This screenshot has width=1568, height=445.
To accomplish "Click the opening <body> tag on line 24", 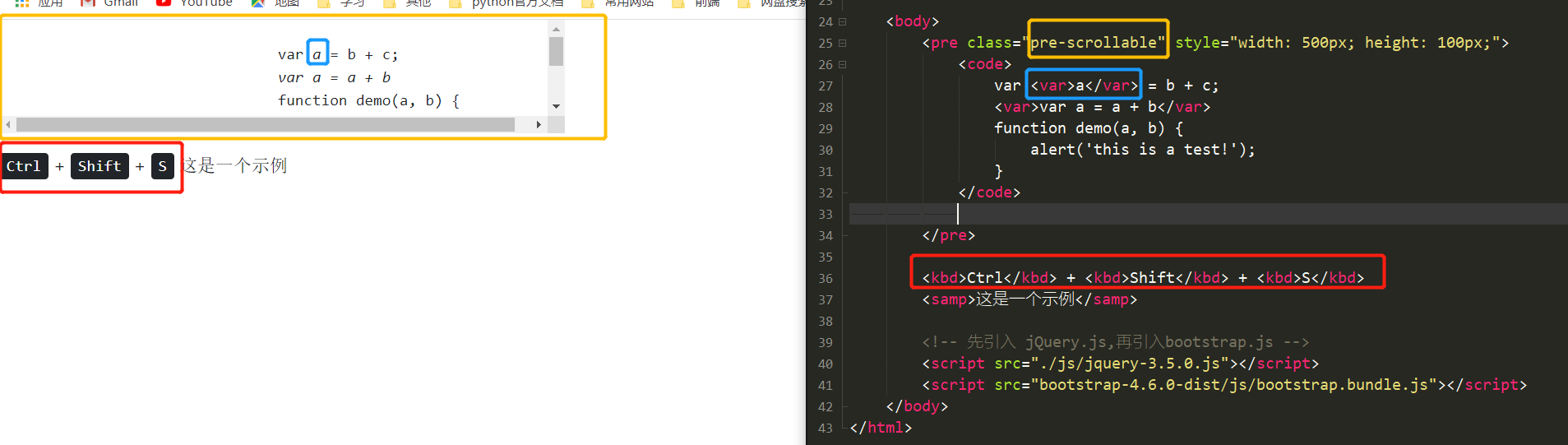I will coord(913,21).
